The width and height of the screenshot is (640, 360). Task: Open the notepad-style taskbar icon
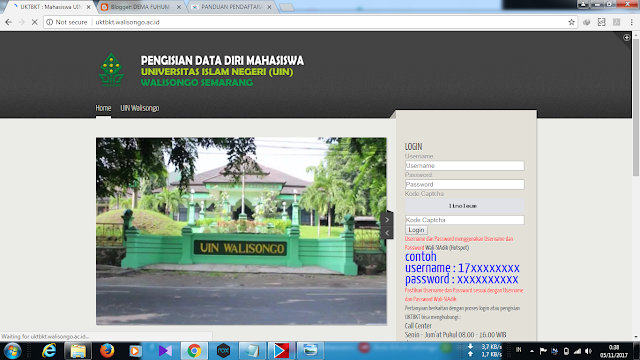click(252, 351)
